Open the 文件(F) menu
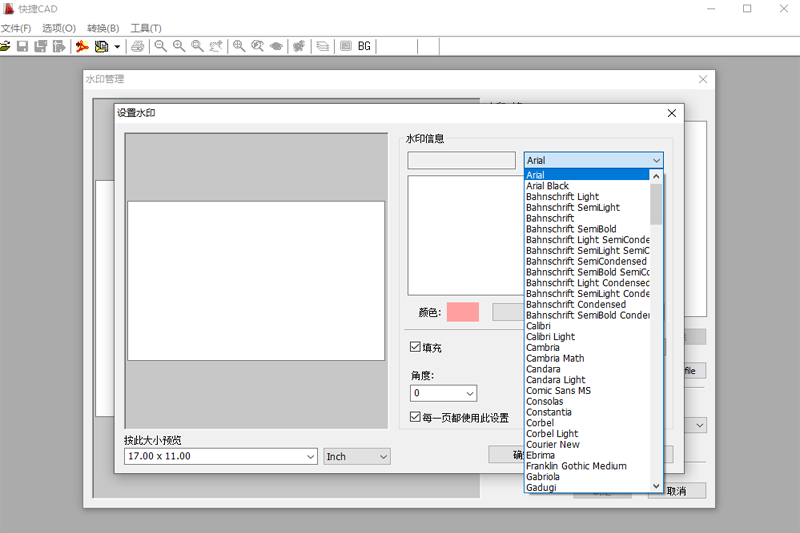Screen dimensions: 800x533 (x=16, y=28)
